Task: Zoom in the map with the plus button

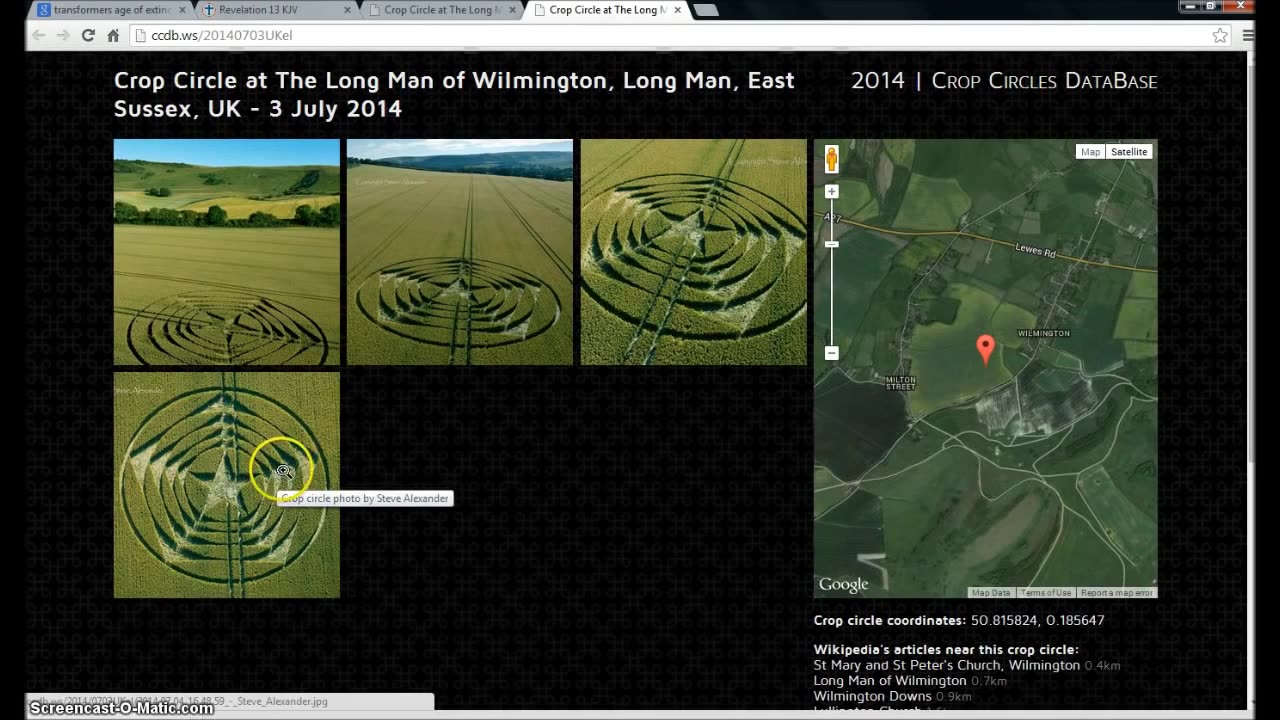Action: (x=831, y=191)
